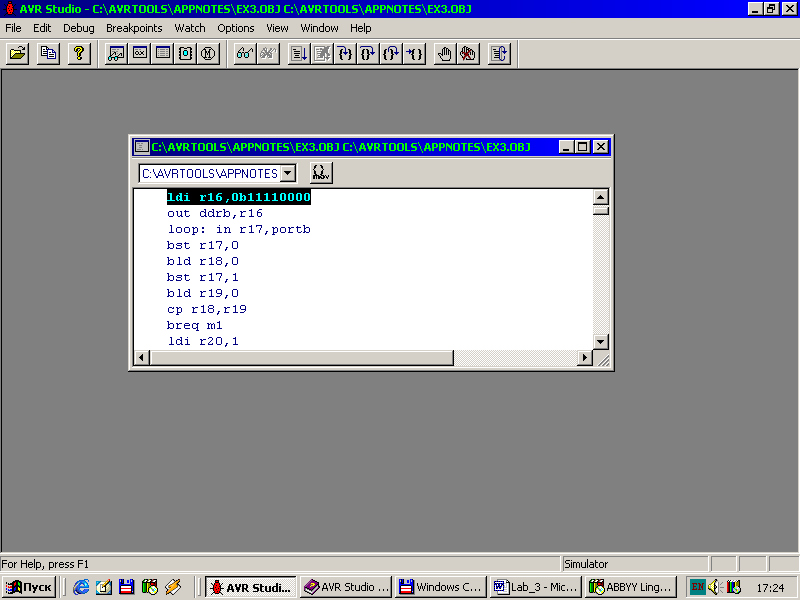Viewport: 800px width, 600px height.
Task: Click the horizontal scroll right arrow
Action: point(585,358)
